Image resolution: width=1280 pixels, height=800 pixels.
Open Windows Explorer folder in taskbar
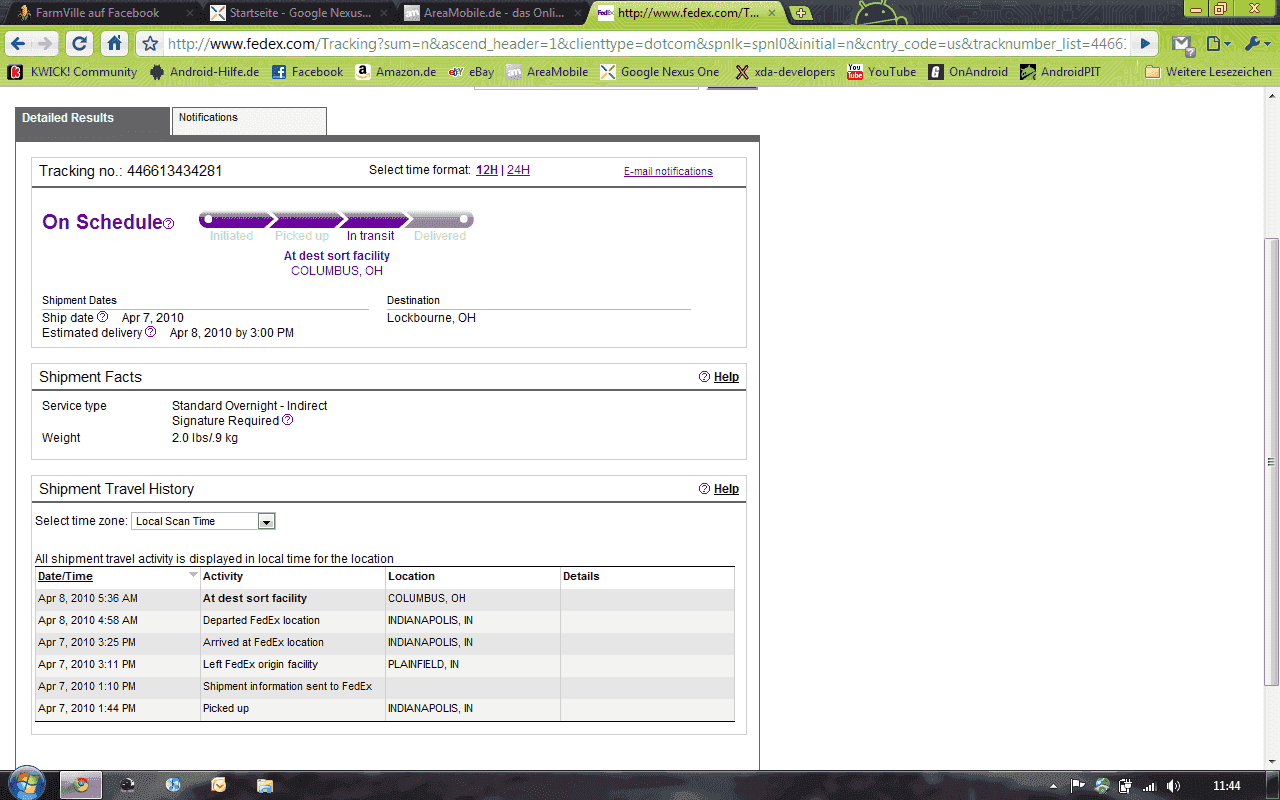tap(264, 785)
